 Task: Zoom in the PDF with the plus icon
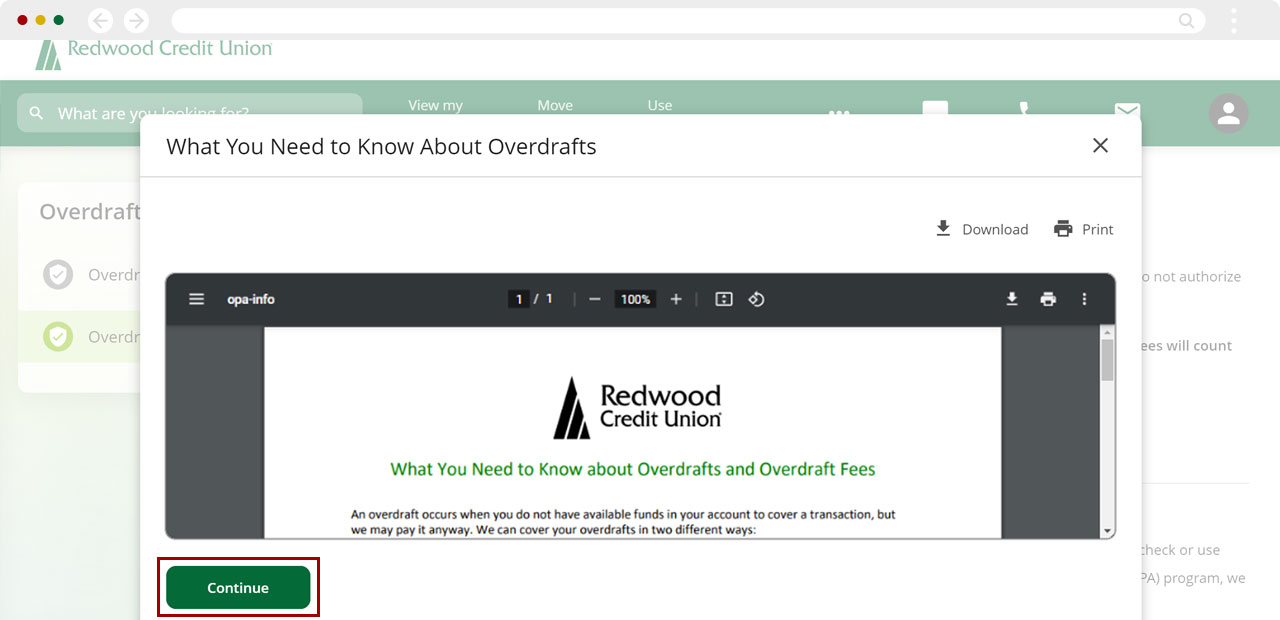coord(676,299)
